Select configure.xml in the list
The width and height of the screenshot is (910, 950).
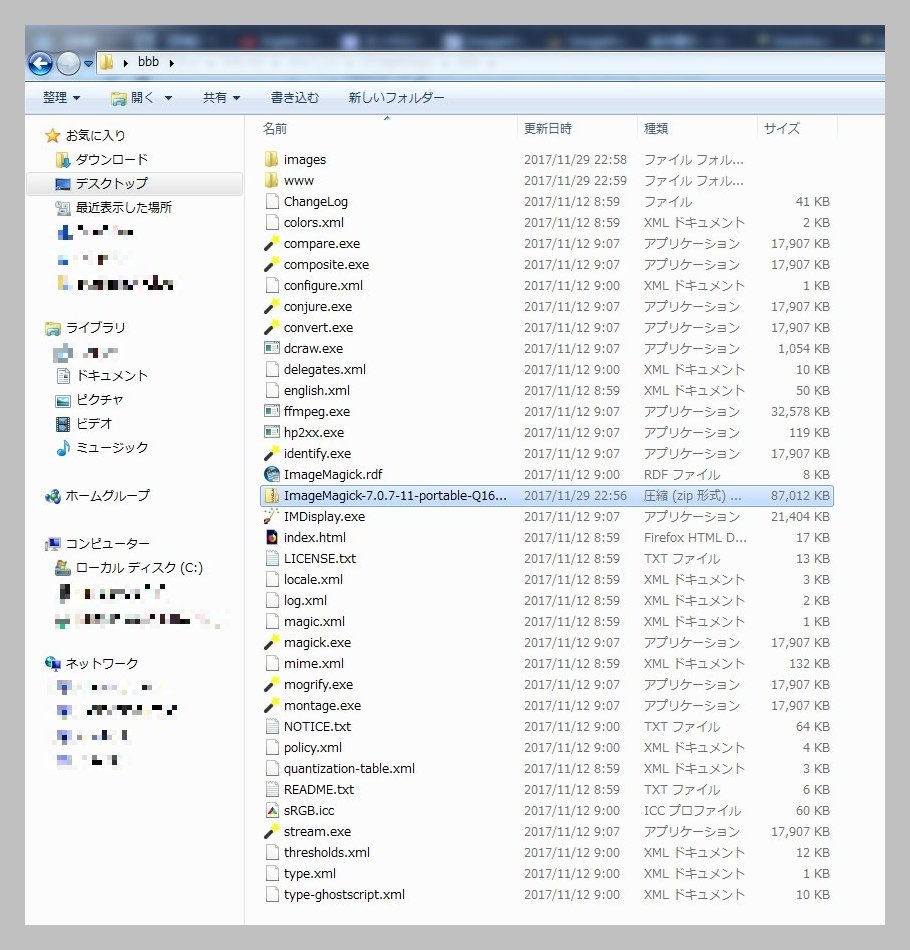(323, 285)
